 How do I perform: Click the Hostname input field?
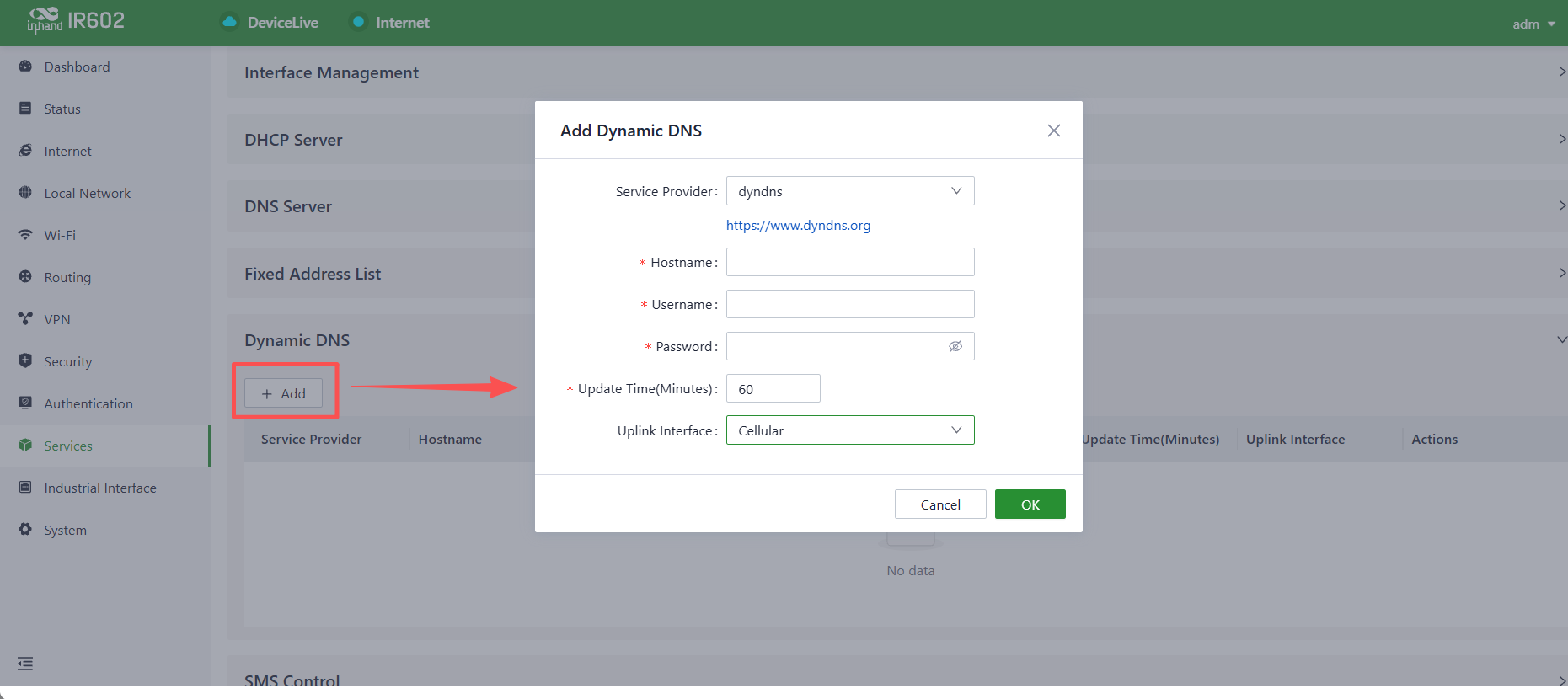point(850,262)
